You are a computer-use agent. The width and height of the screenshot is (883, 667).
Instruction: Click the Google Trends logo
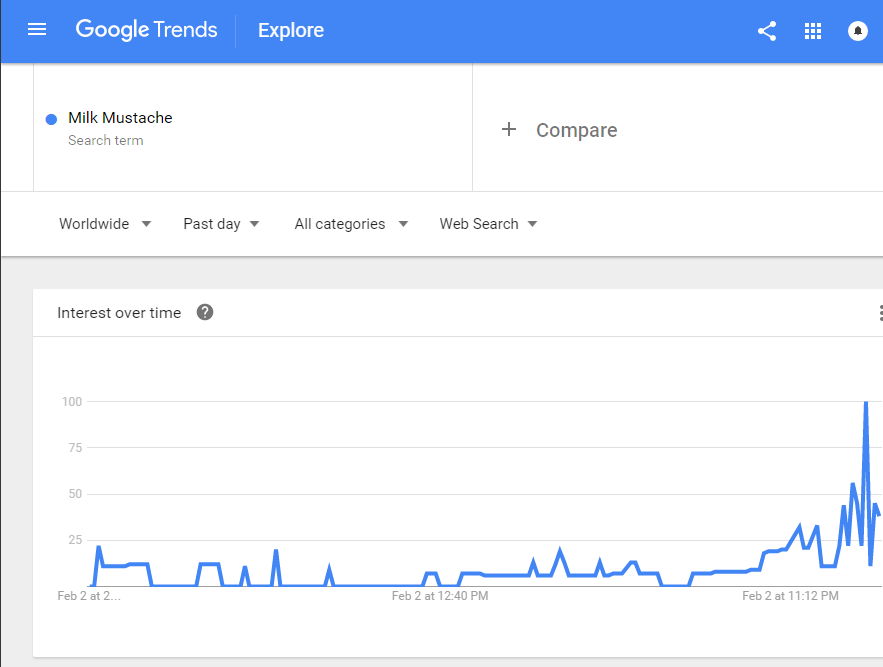pyautogui.click(x=146, y=30)
